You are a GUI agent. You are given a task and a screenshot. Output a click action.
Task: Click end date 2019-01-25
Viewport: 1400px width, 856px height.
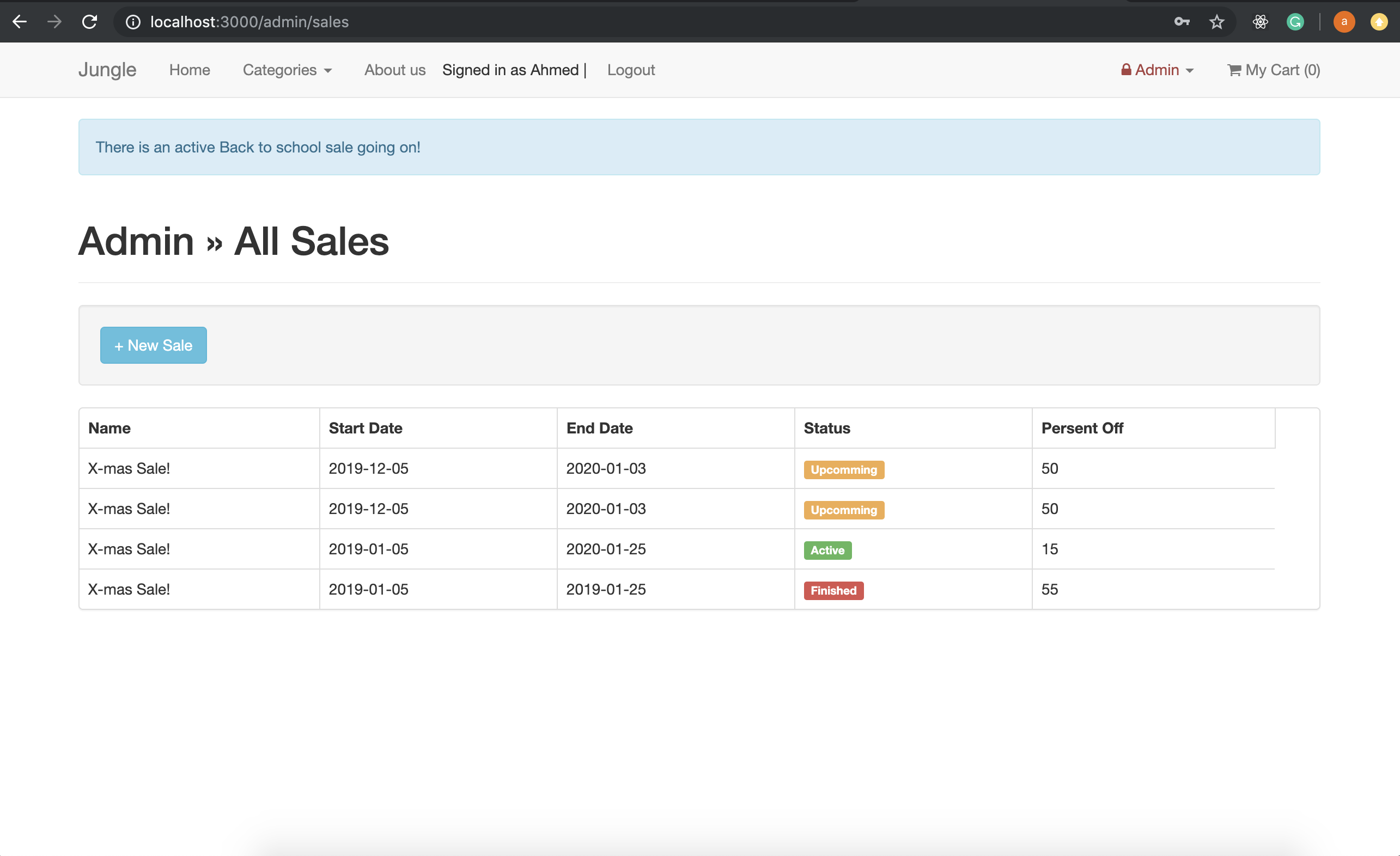606,590
